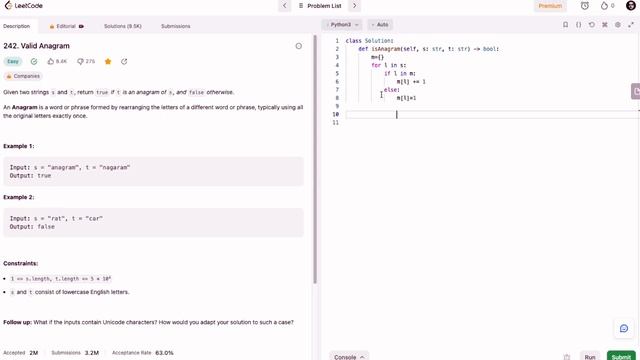Click the keyboard shortcuts icon
The width and height of the screenshot is (640, 360).
coord(604,25)
